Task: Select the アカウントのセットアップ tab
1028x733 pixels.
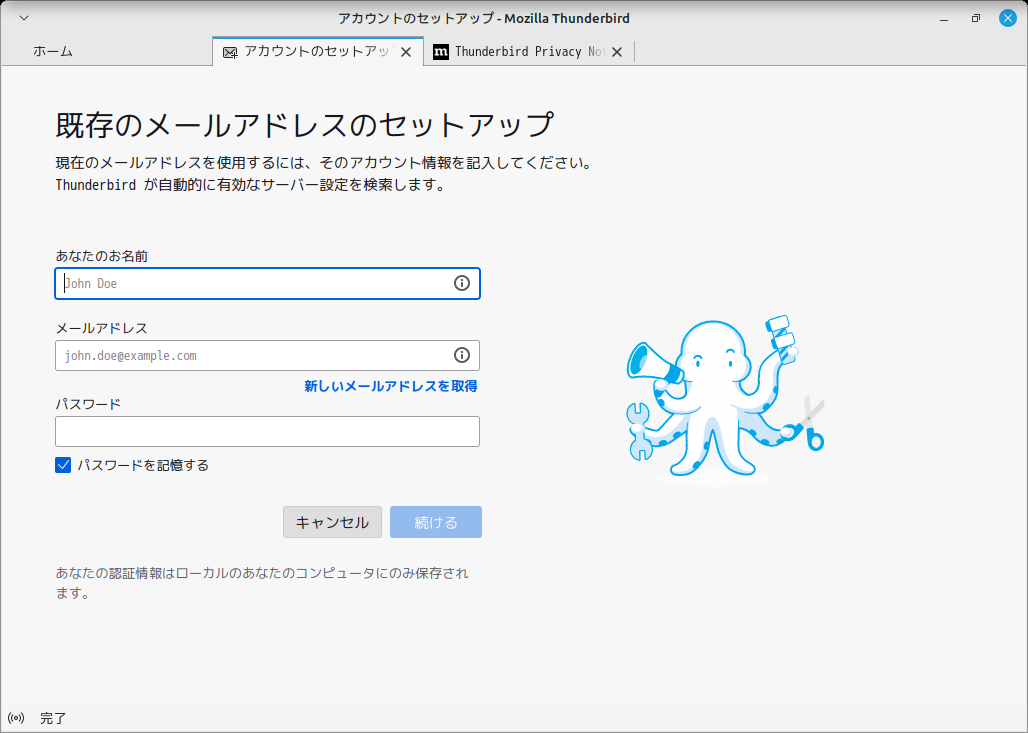Action: point(318,51)
